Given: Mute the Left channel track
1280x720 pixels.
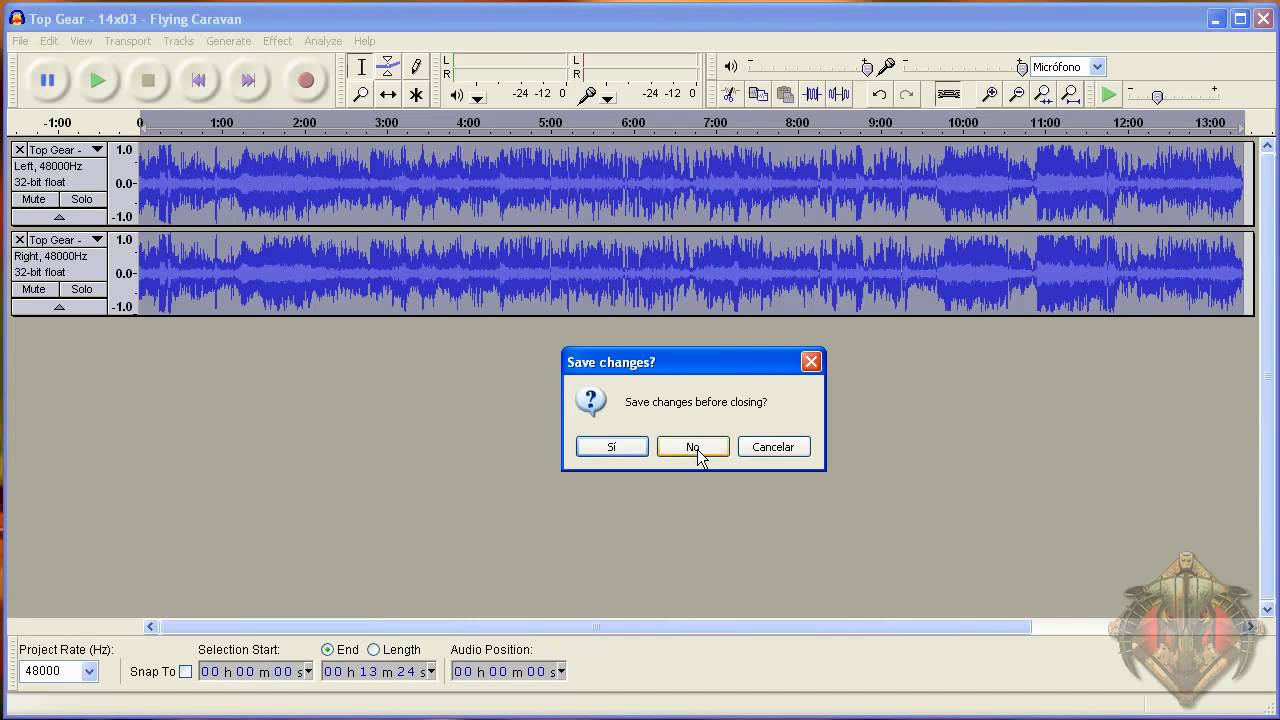Looking at the screenshot, I should pos(34,199).
